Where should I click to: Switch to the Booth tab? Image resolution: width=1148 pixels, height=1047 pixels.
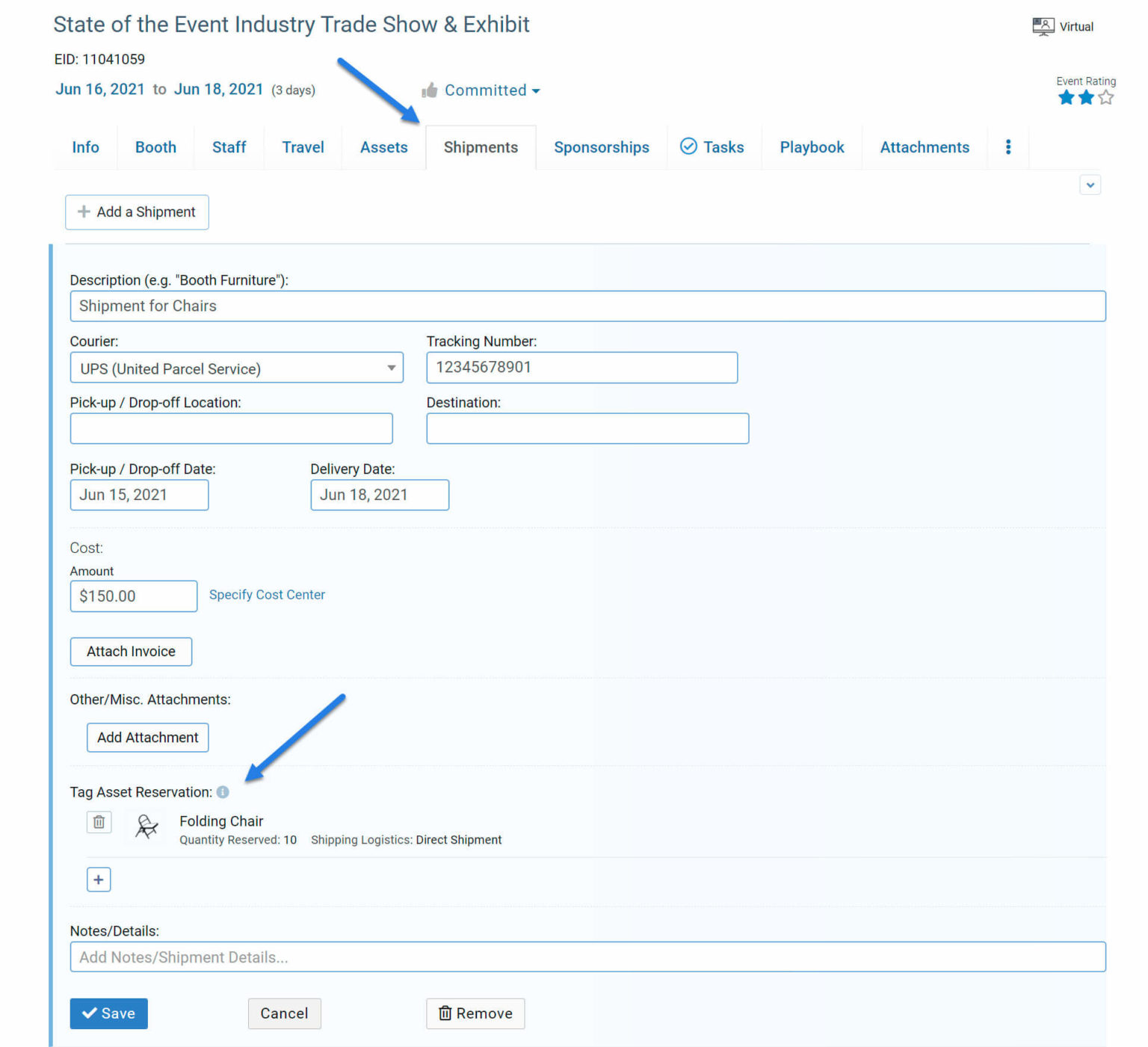[155, 146]
